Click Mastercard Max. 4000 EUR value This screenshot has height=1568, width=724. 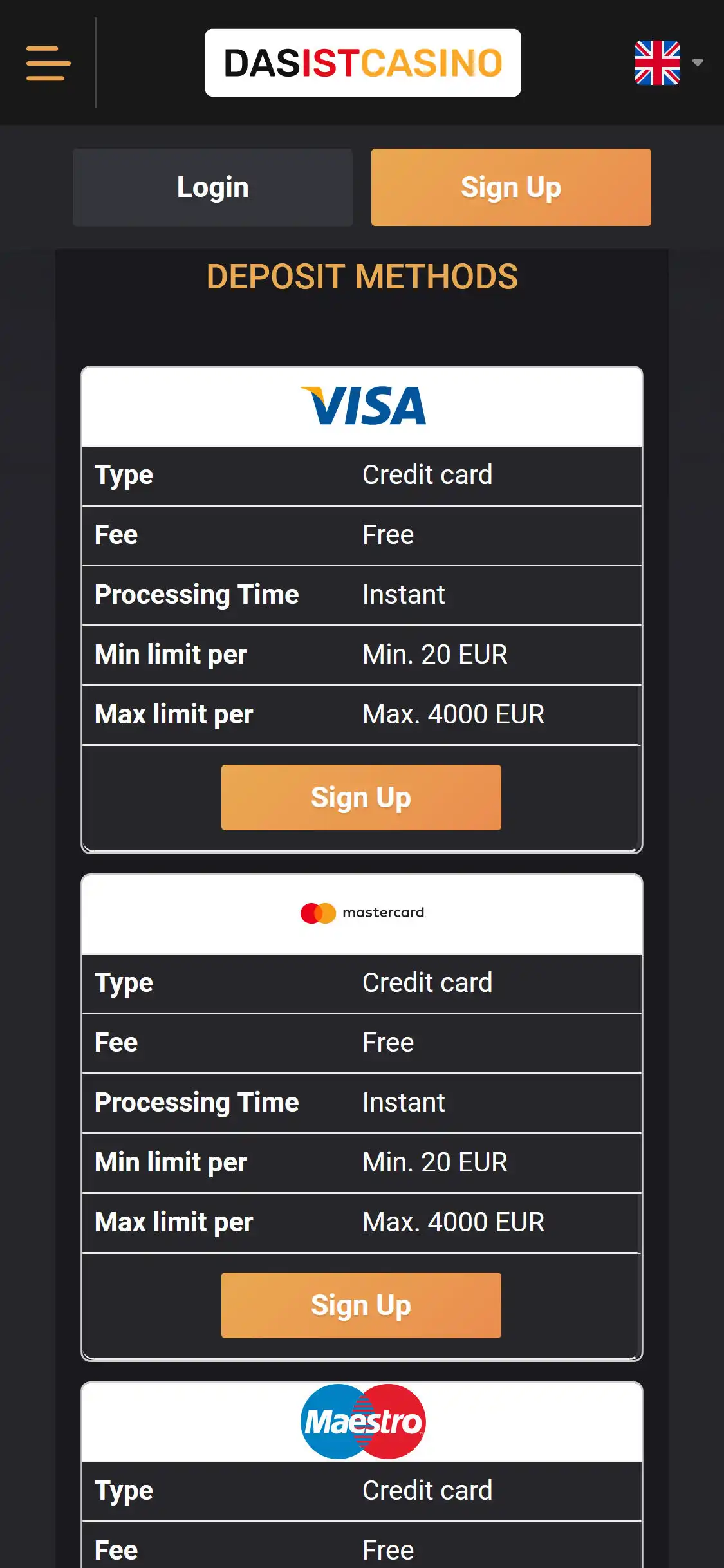(454, 1222)
